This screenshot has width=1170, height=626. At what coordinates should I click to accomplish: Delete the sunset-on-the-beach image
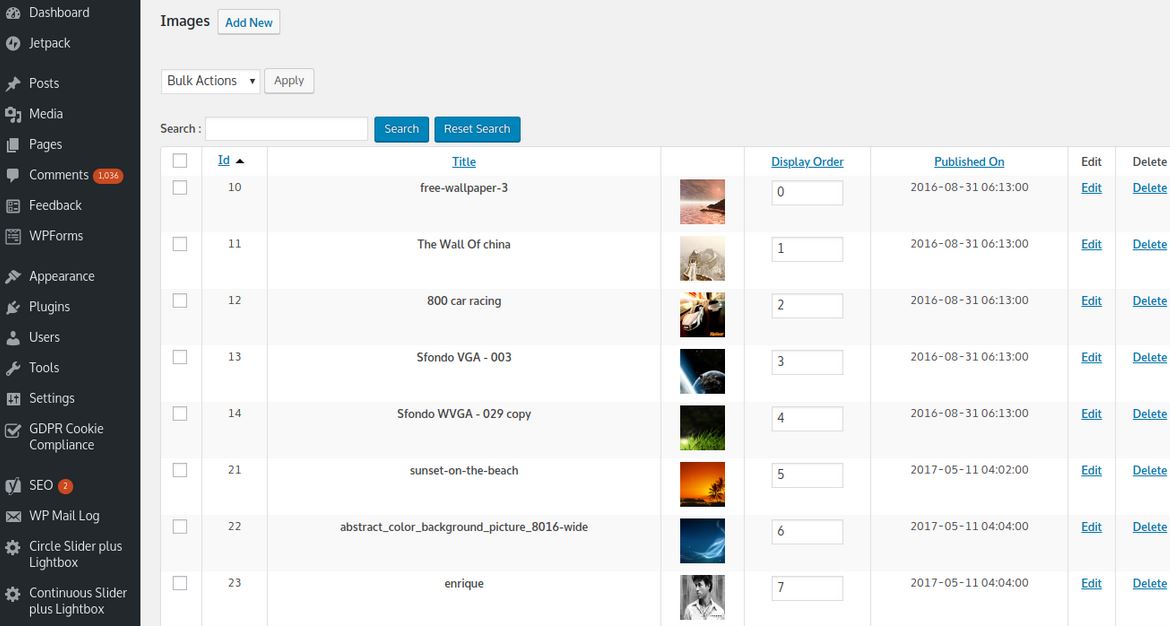tap(1149, 471)
